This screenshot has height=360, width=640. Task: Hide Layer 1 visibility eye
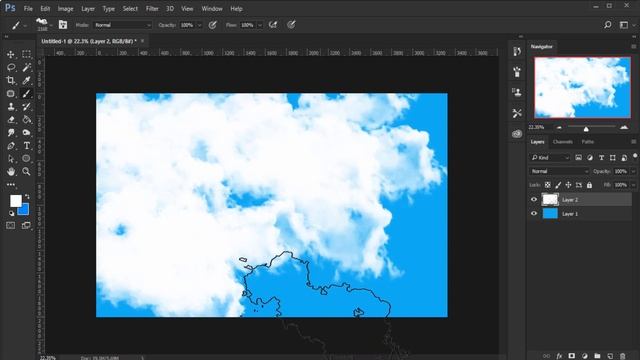tap(534, 213)
